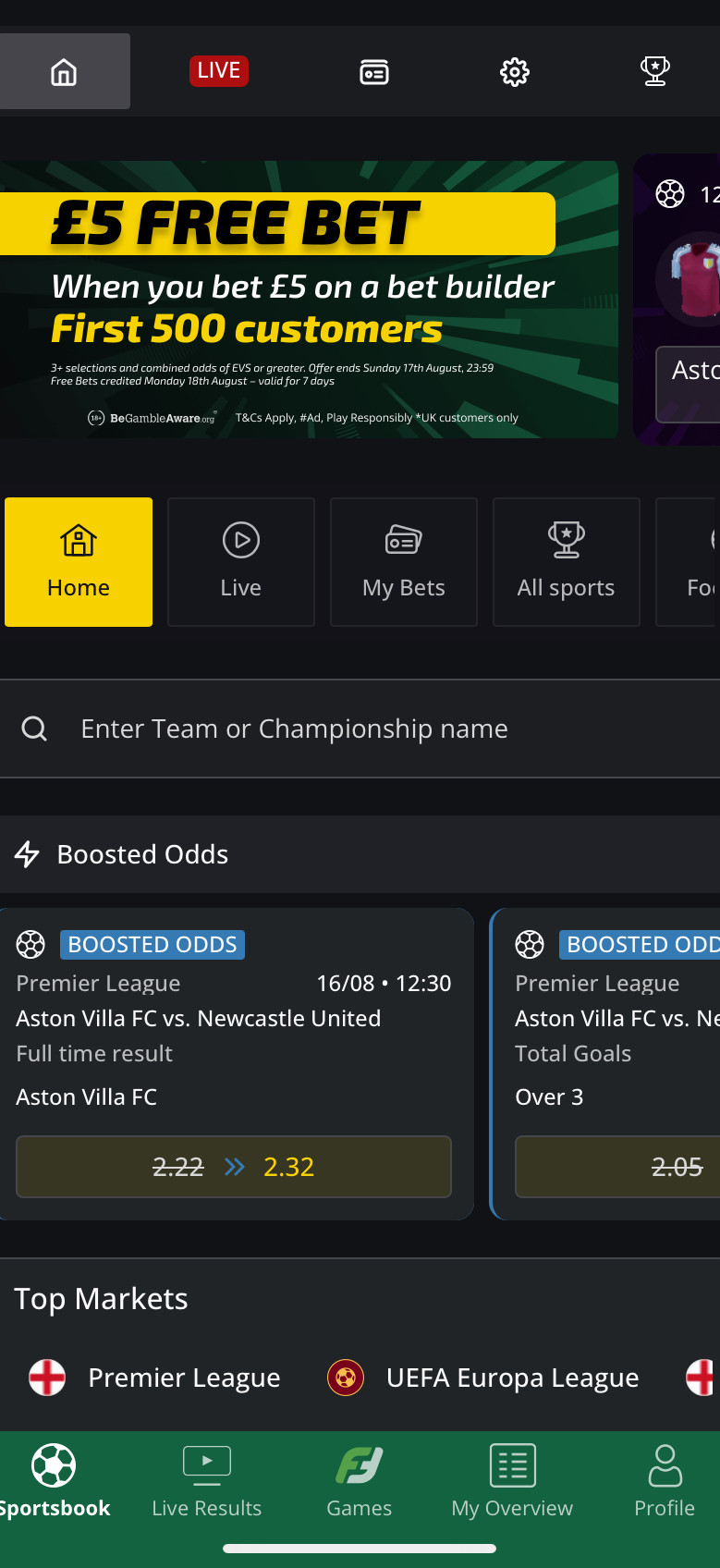Screen dimensions: 720x1568
Task: Tap the home icon in top bar
Action: click(64, 72)
